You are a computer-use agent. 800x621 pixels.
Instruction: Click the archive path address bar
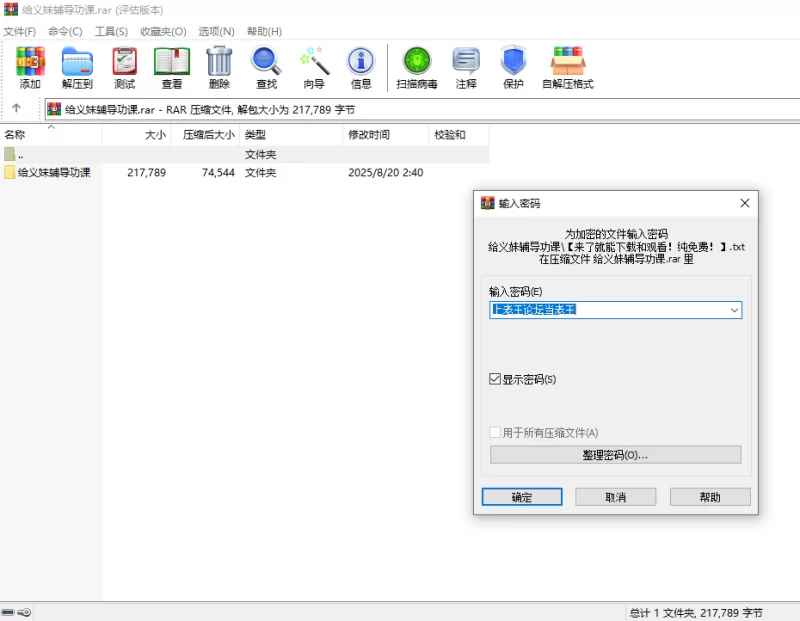(x=422, y=109)
